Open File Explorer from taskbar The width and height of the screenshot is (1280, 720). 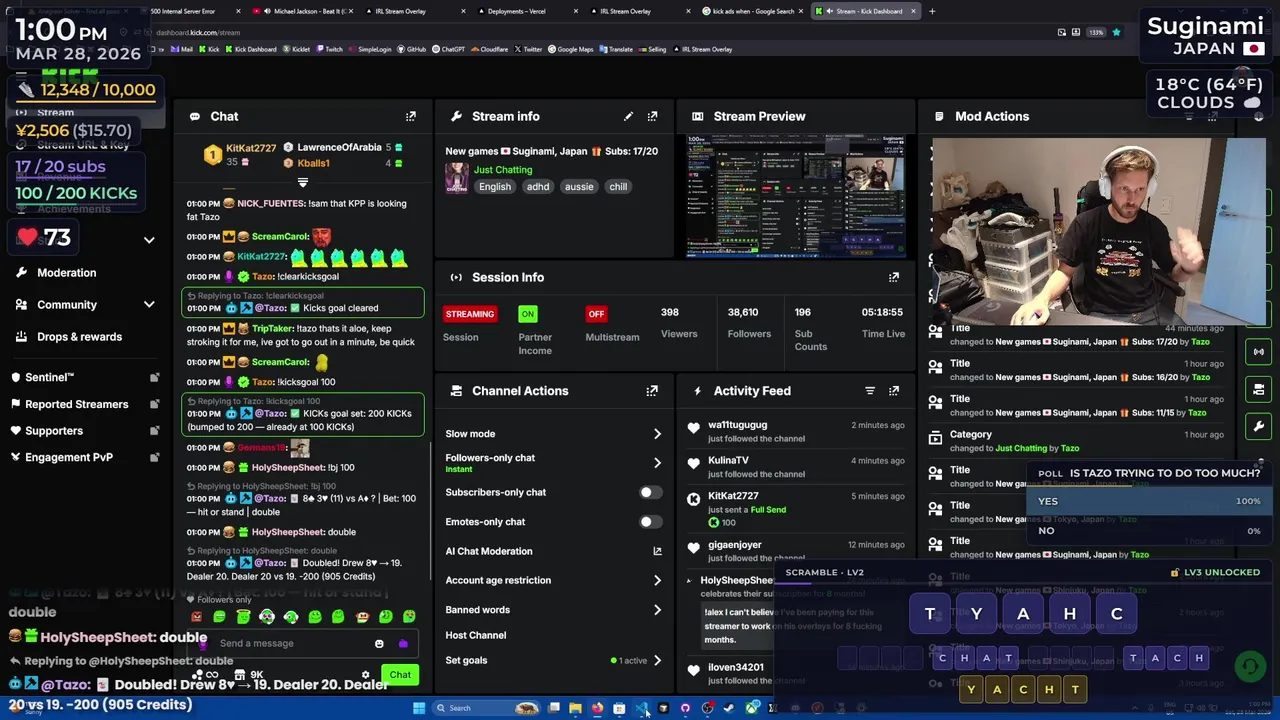coord(575,708)
